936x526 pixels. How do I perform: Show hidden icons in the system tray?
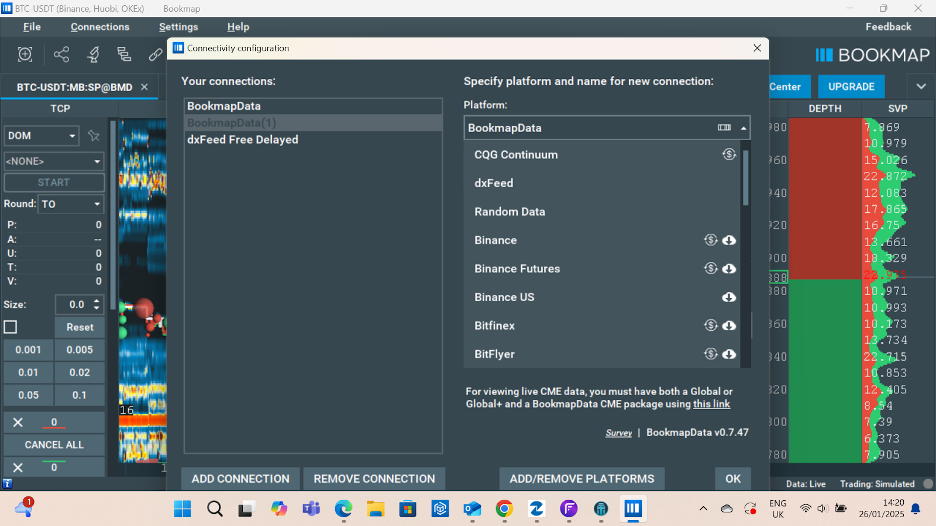pos(703,509)
